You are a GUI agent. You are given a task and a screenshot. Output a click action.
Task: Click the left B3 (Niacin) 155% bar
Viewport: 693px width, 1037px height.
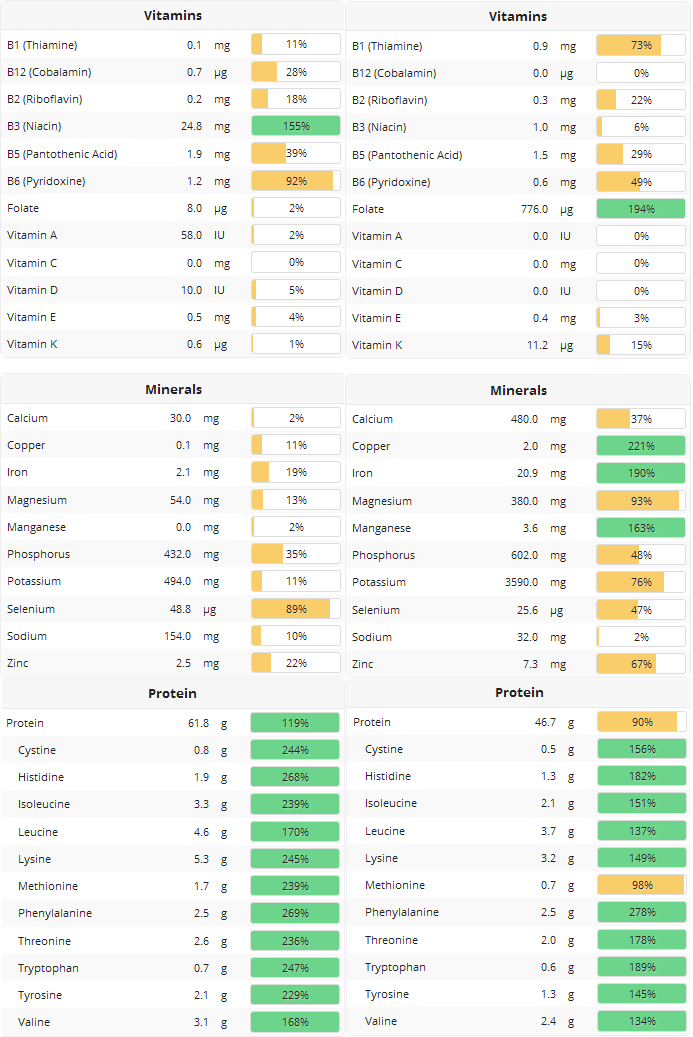coord(296,126)
